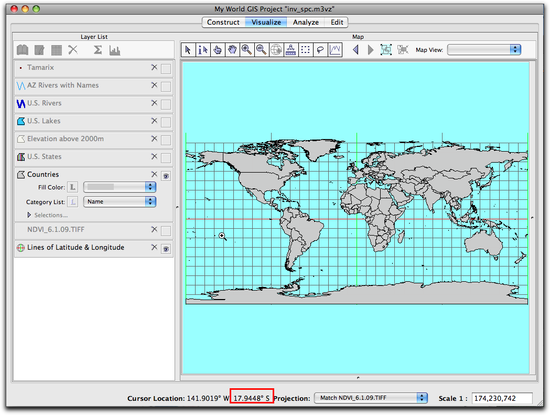550x415 pixels.
Task: Open the Map View dropdown
Action: click(484, 49)
